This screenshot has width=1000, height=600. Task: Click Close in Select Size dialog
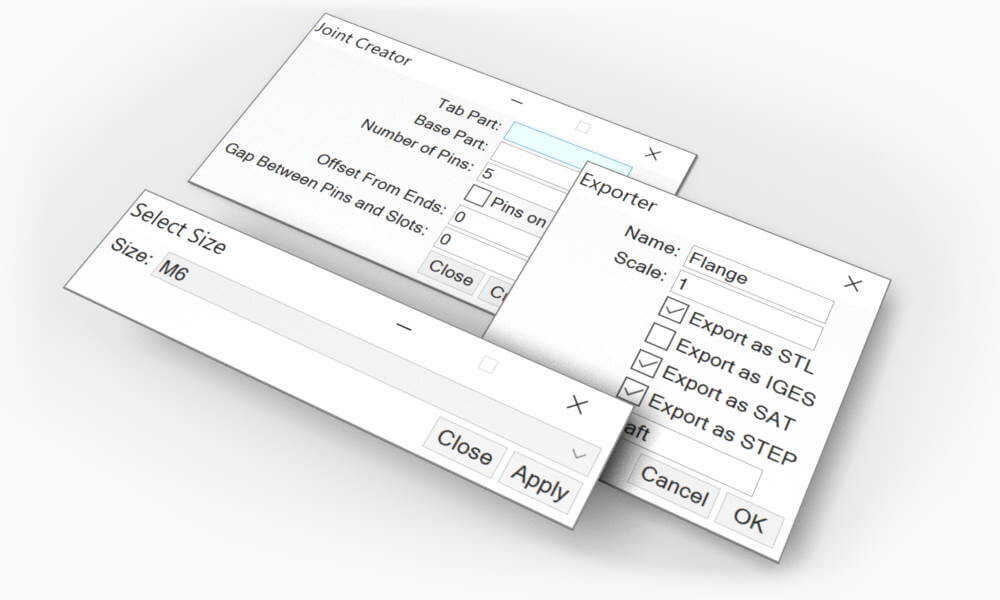coord(465,446)
